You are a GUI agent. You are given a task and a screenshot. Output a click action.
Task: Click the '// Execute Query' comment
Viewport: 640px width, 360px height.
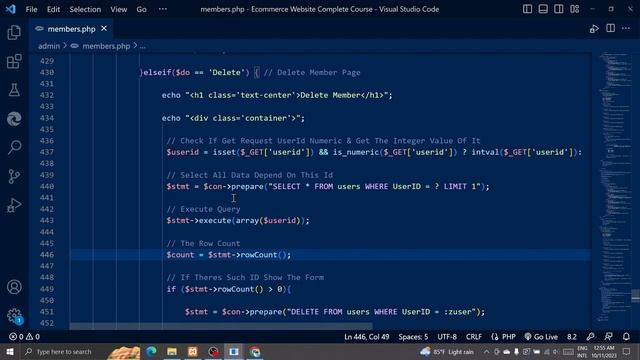pos(203,209)
